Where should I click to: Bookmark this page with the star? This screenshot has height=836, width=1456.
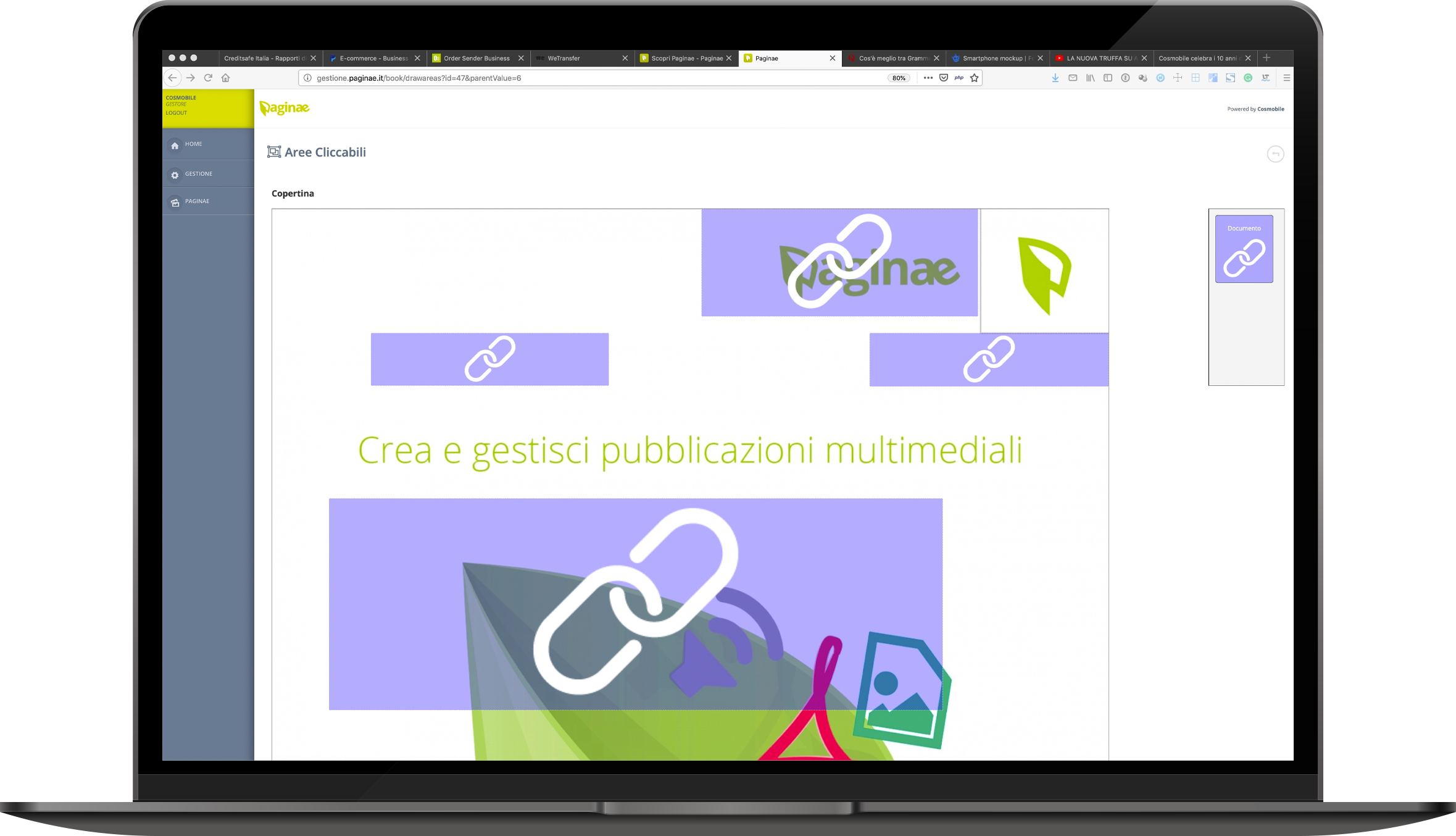click(975, 78)
